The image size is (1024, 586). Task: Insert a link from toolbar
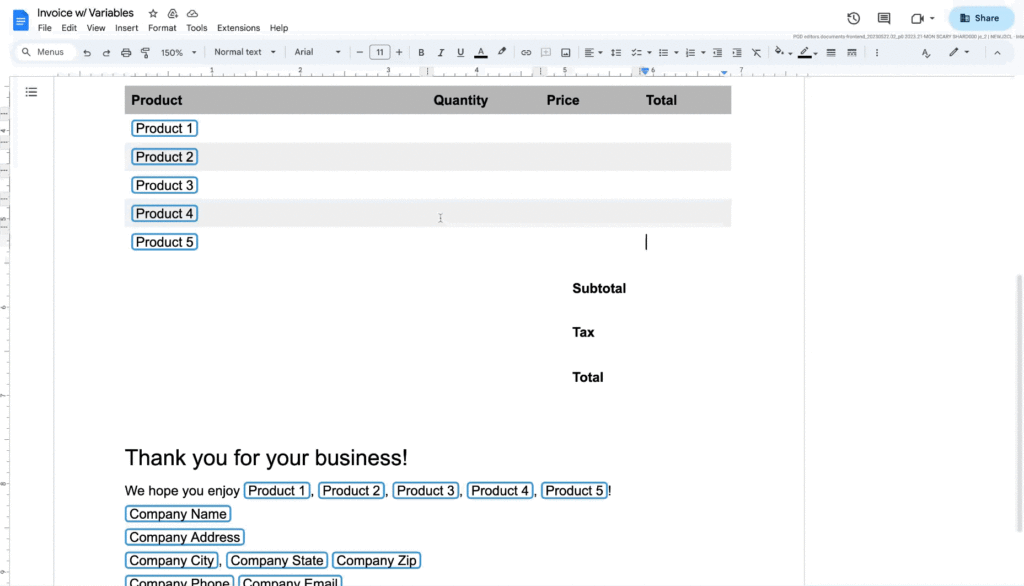[x=526, y=52]
